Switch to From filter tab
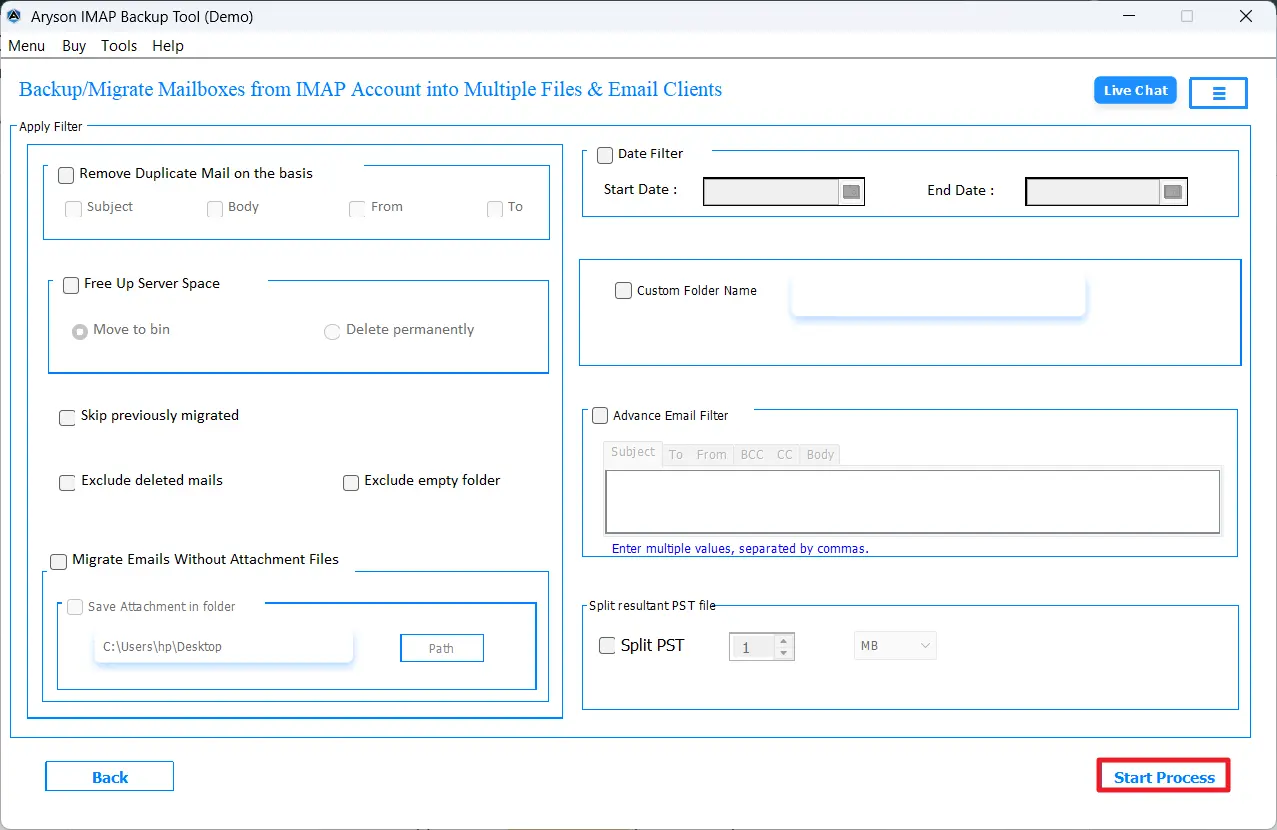 711,454
